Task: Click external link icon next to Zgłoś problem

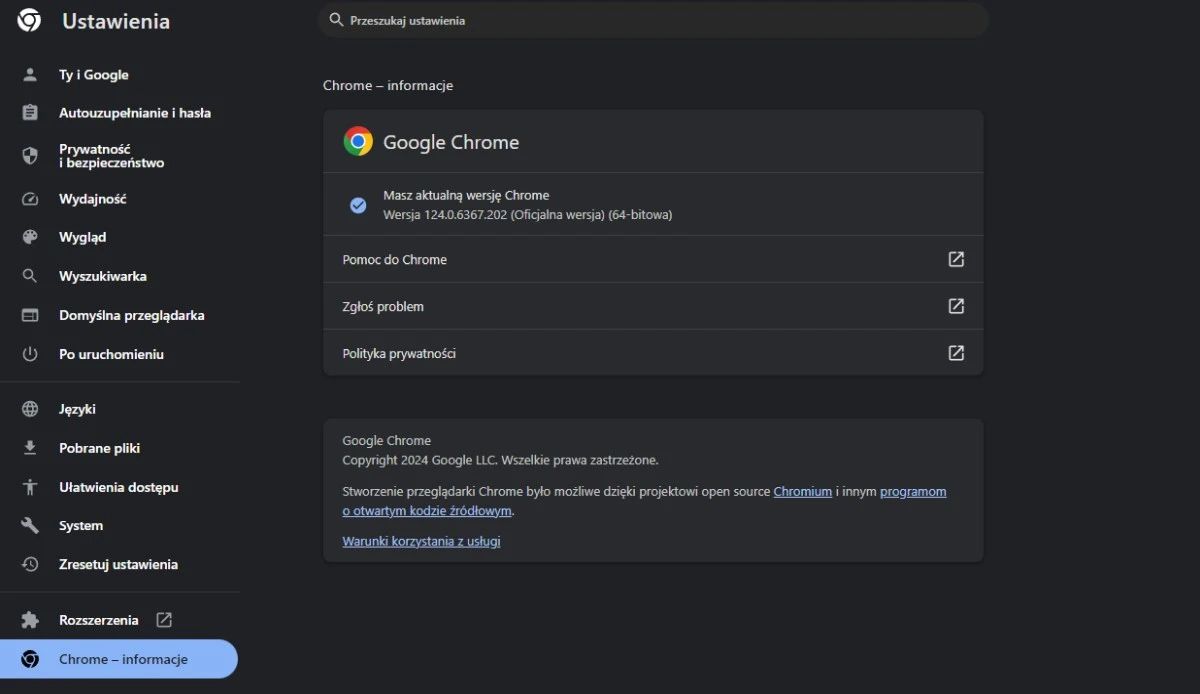Action: (956, 306)
